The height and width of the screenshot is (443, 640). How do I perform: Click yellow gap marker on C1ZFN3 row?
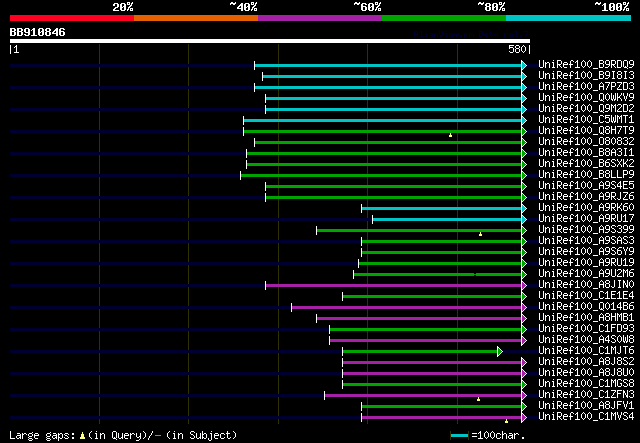point(478,399)
